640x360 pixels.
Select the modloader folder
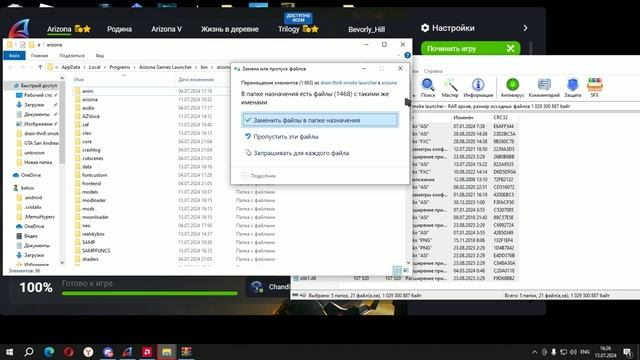[x=94, y=200]
